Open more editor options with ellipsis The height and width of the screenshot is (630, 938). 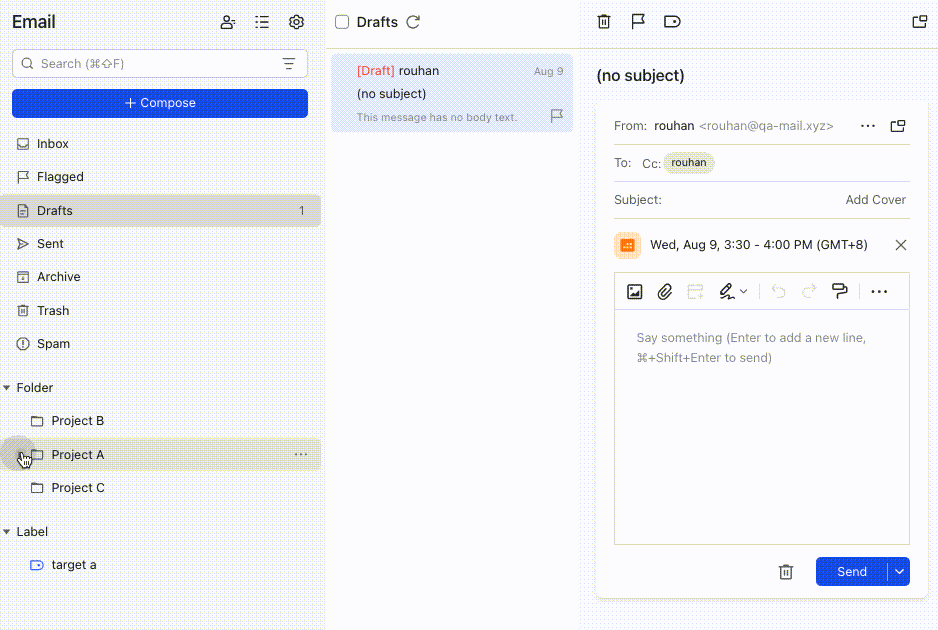879,291
